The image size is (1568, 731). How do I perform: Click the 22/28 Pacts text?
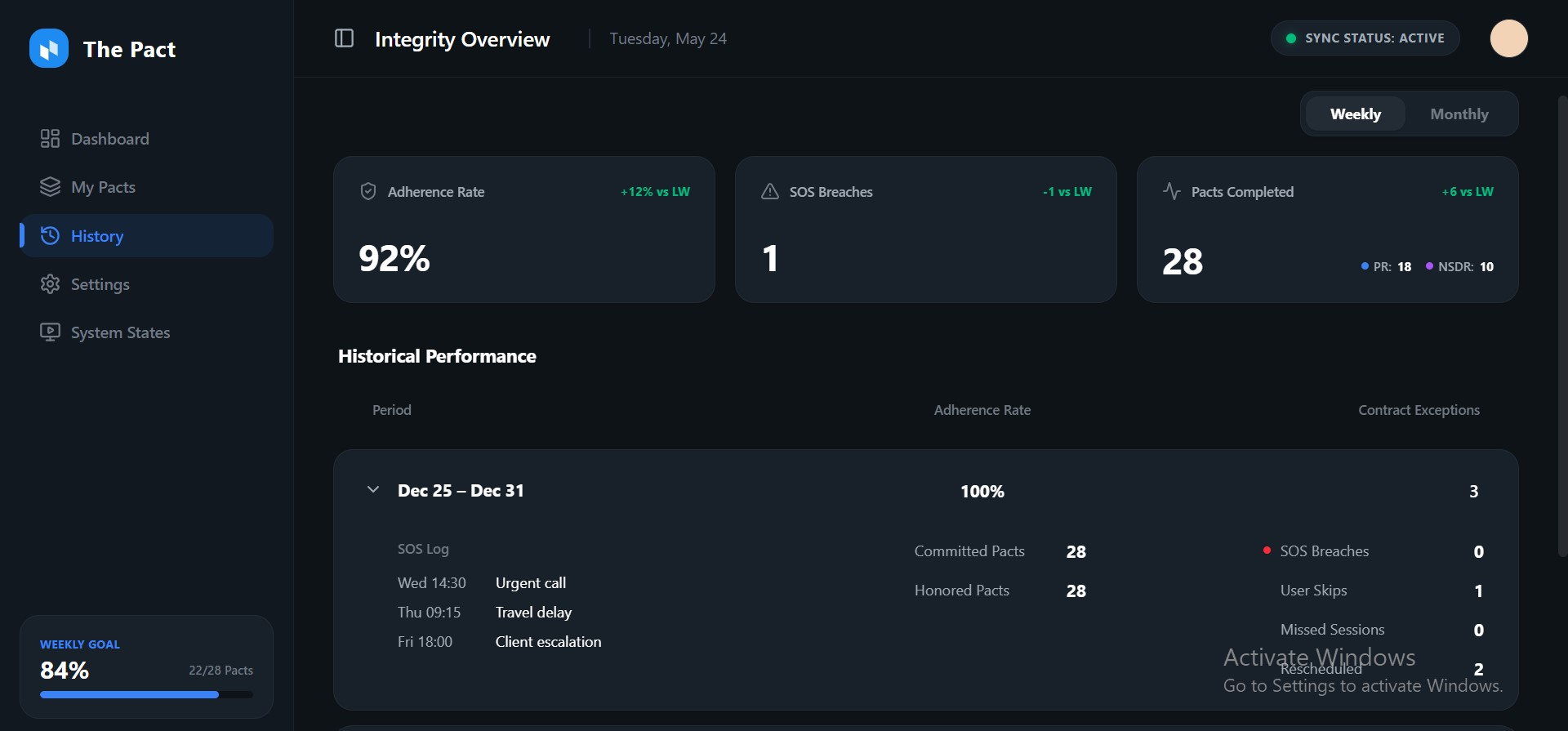click(x=220, y=671)
